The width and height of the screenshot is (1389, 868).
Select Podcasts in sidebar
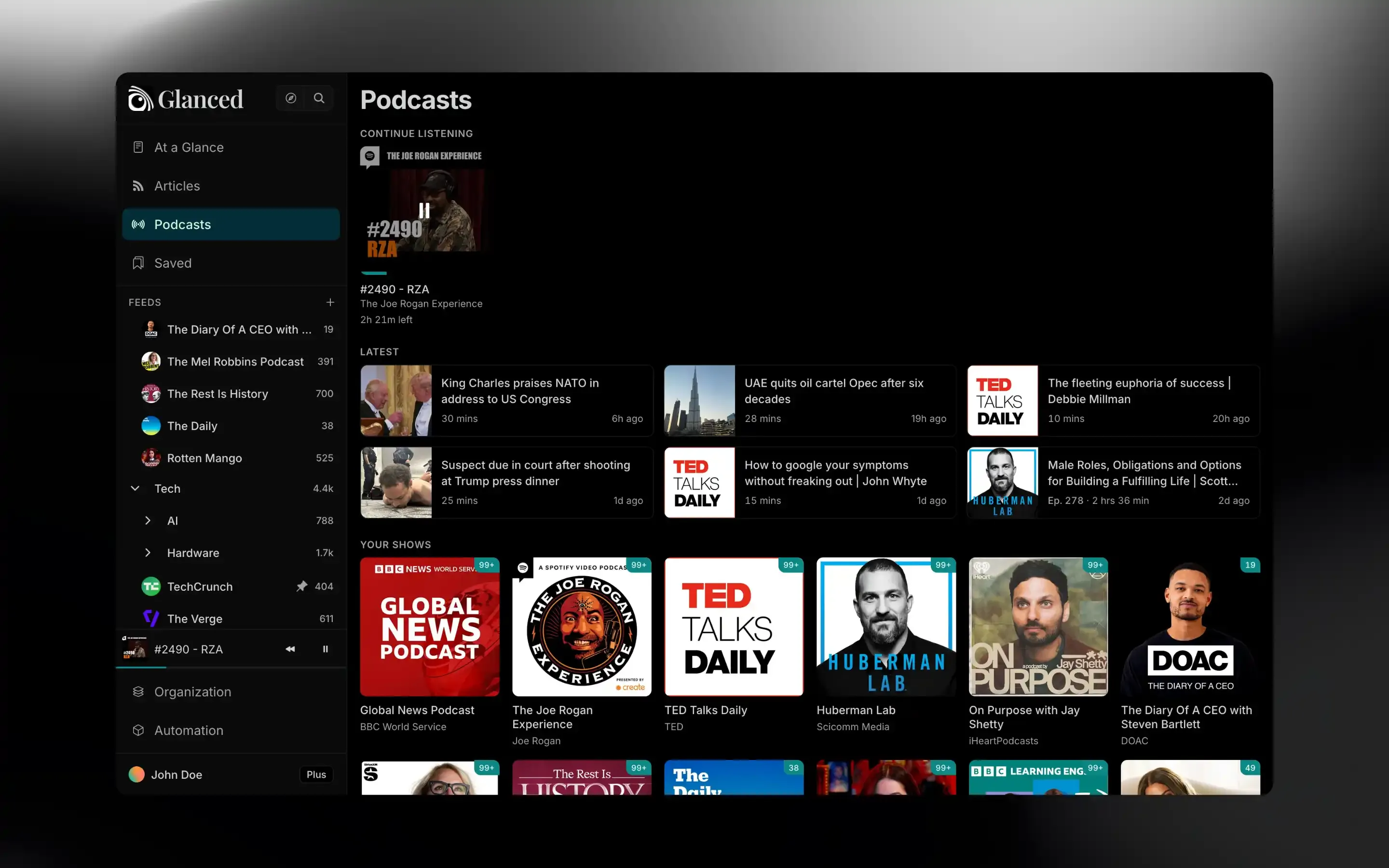click(x=231, y=224)
